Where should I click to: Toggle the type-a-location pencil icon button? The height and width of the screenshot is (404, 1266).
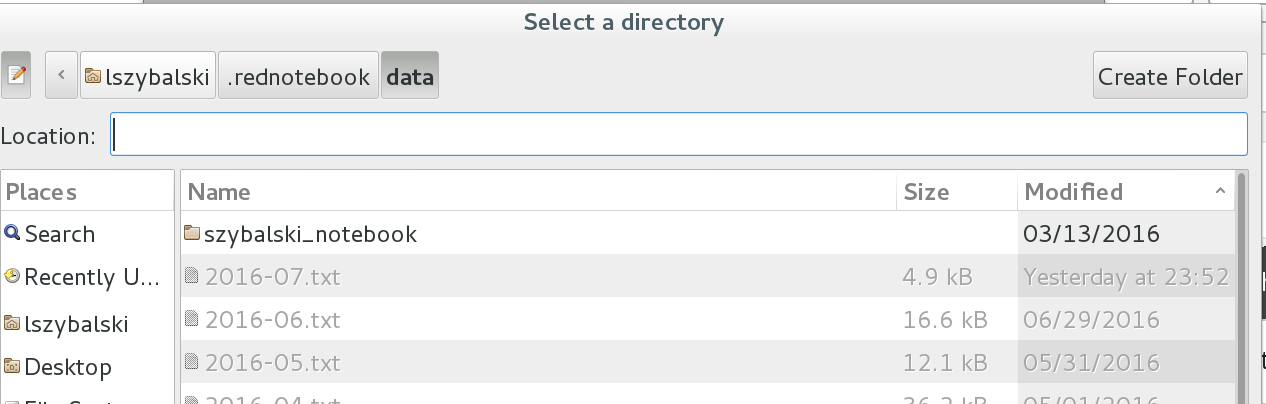[16, 76]
